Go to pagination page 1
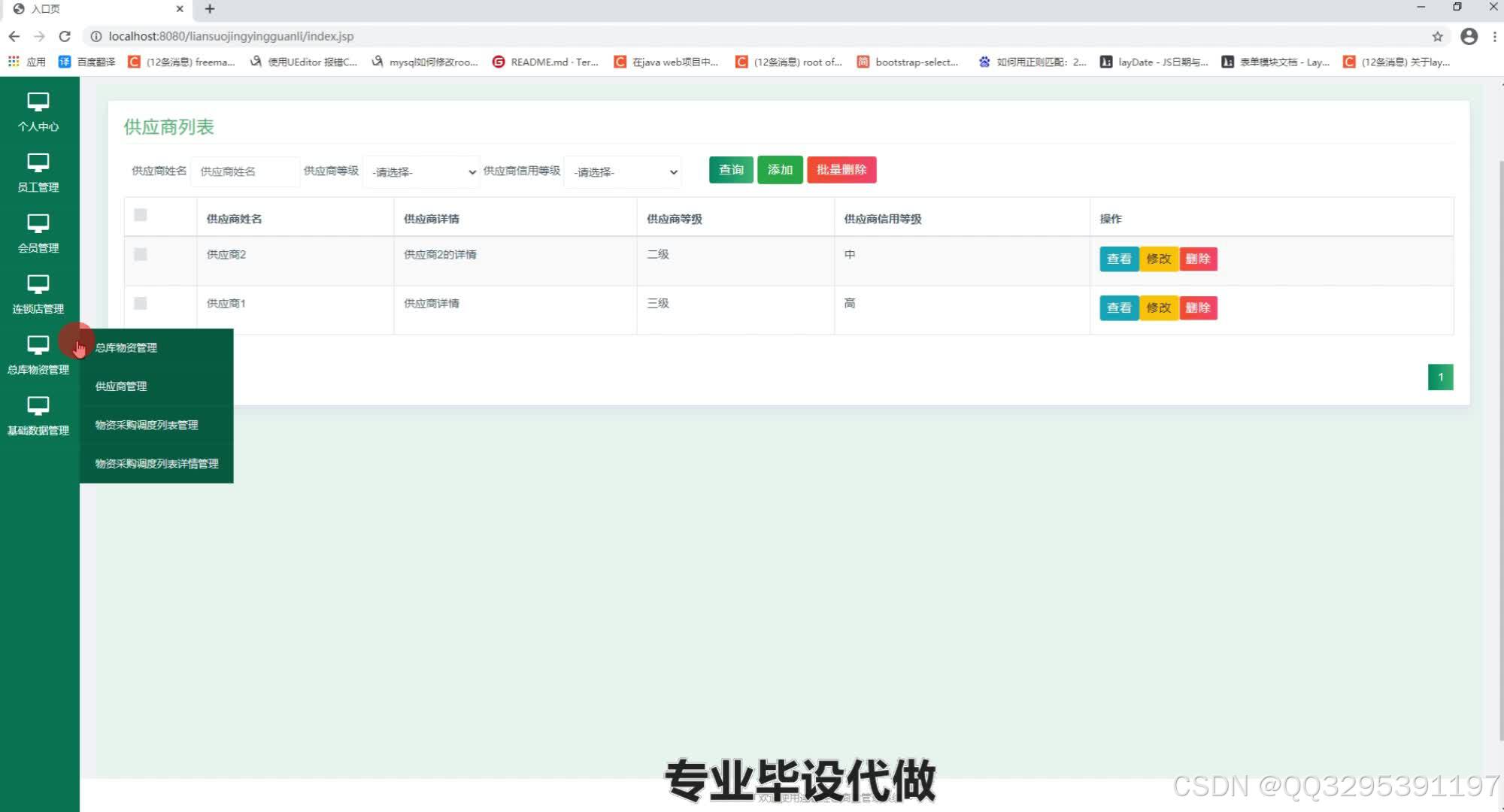Screen dimensions: 1504x812 pyautogui.click(x=1440, y=377)
